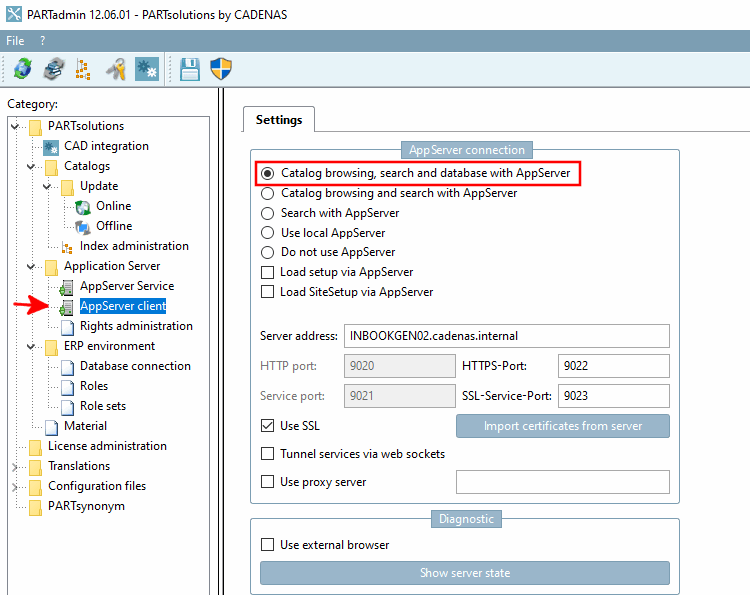750x595 pixels.
Task: Uncheck the Use SSL checkbox
Action: 267,426
